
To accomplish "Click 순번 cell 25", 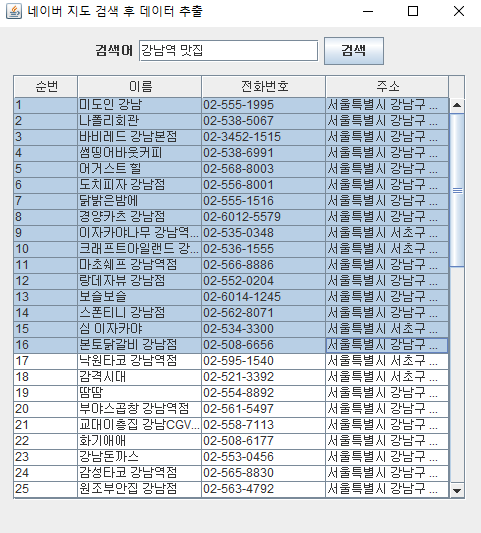I will pos(46,488).
